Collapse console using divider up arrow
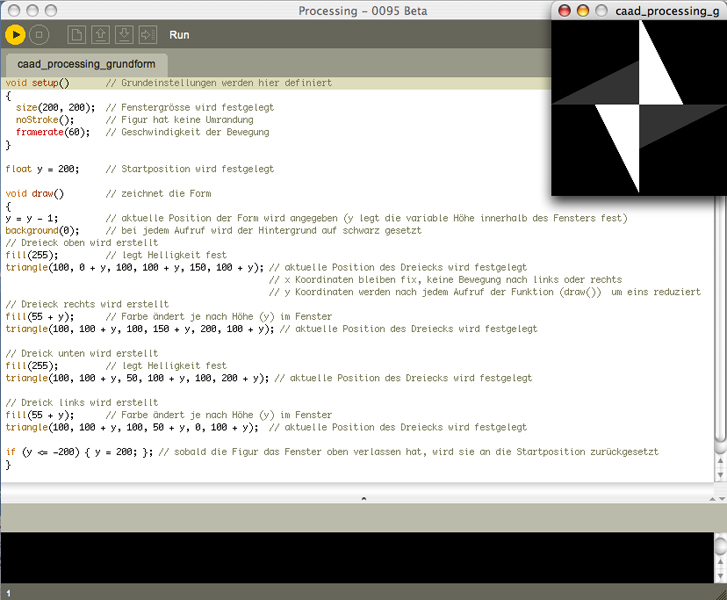The height and width of the screenshot is (600, 727). (364, 499)
